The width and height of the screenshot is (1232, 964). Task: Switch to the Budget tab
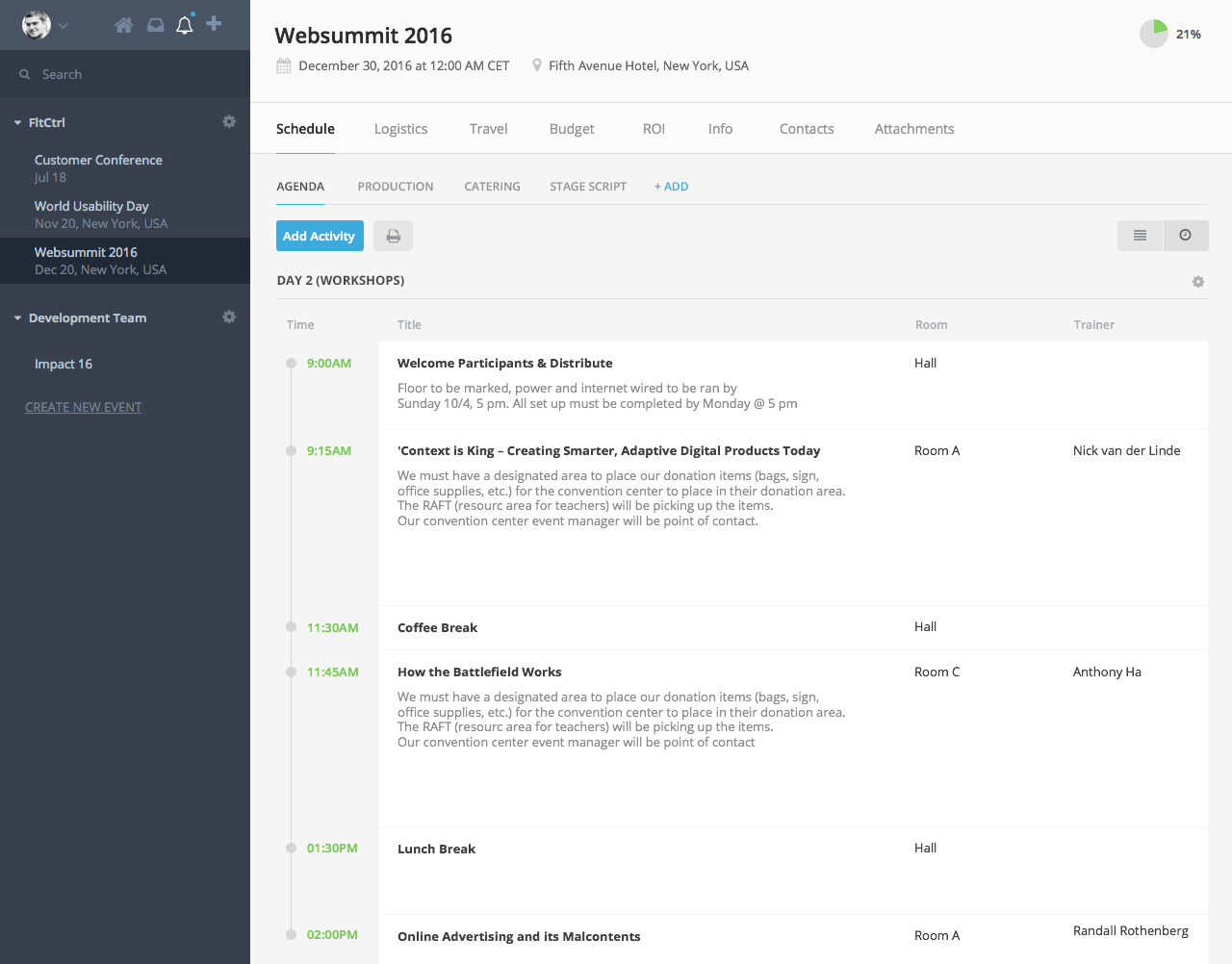572,128
